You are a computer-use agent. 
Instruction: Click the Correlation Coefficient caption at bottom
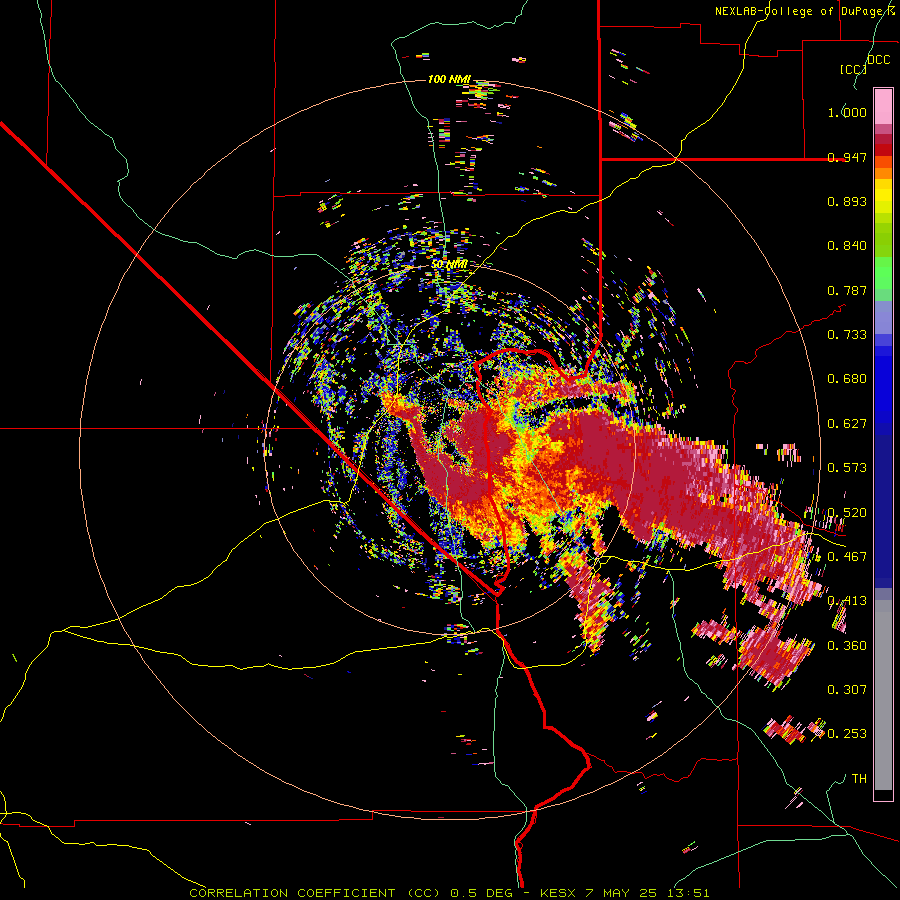click(x=449, y=893)
